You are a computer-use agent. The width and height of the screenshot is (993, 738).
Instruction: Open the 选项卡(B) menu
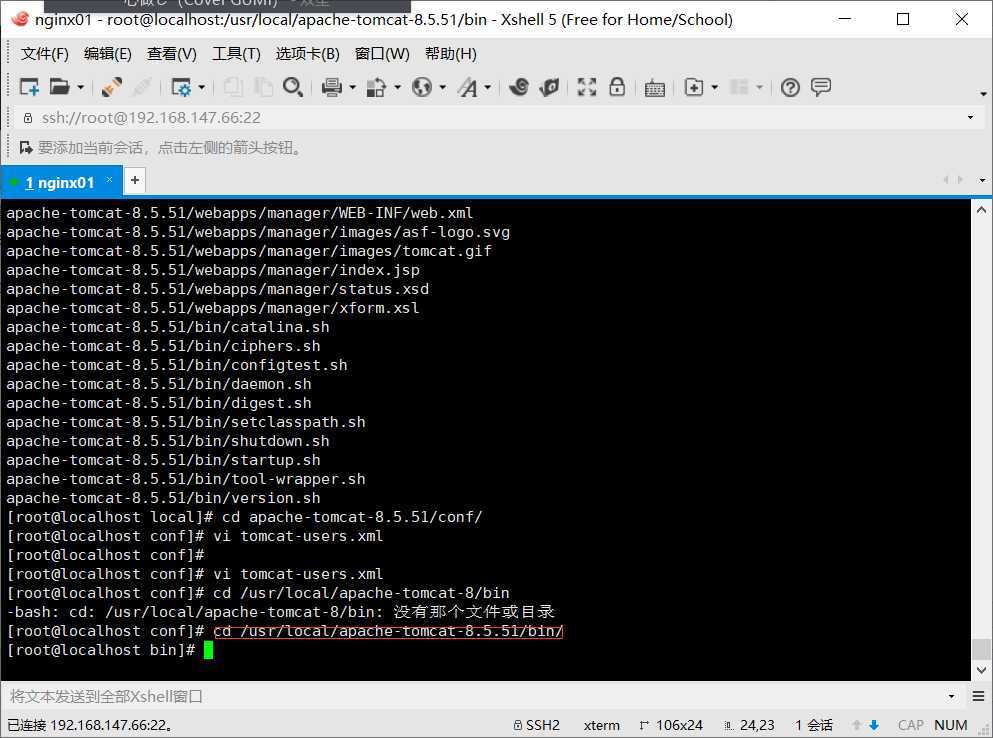(308, 54)
